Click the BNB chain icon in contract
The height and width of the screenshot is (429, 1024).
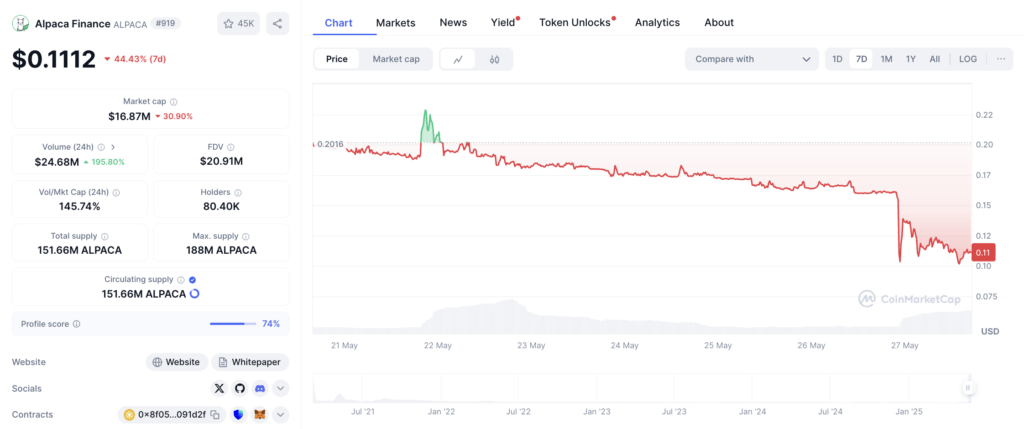point(129,415)
